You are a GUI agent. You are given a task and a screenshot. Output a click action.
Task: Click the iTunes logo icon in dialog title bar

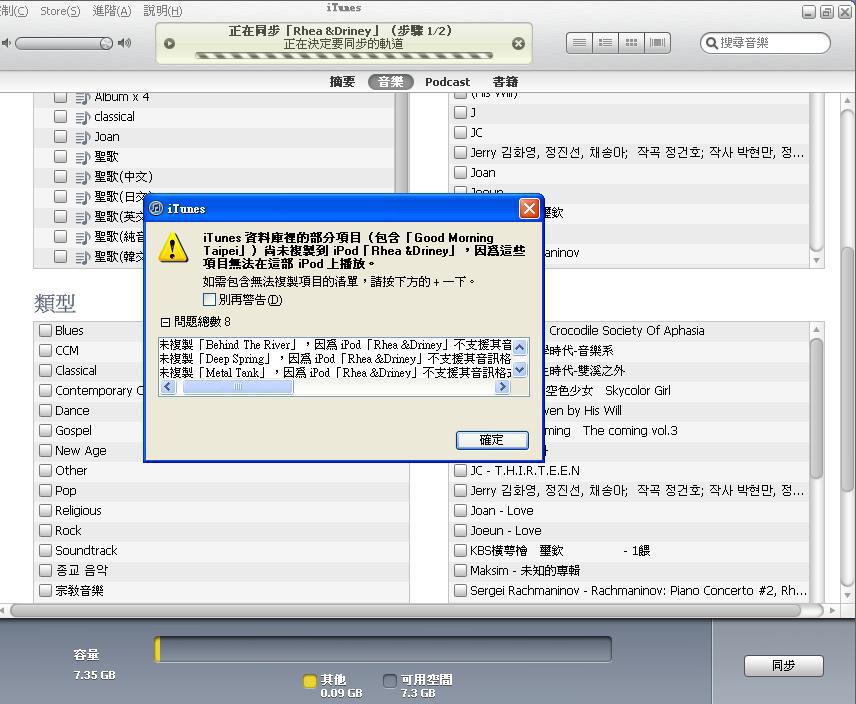click(156, 208)
